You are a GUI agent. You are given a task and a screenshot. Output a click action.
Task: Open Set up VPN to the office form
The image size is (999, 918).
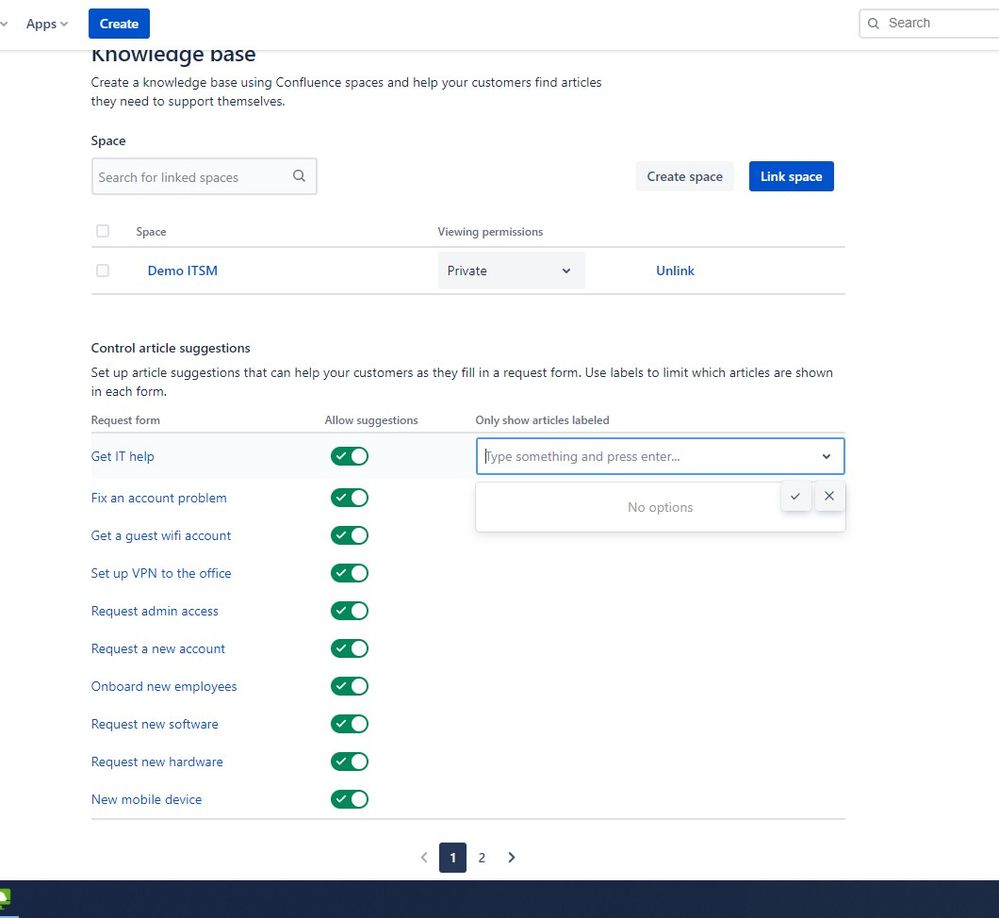(161, 573)
